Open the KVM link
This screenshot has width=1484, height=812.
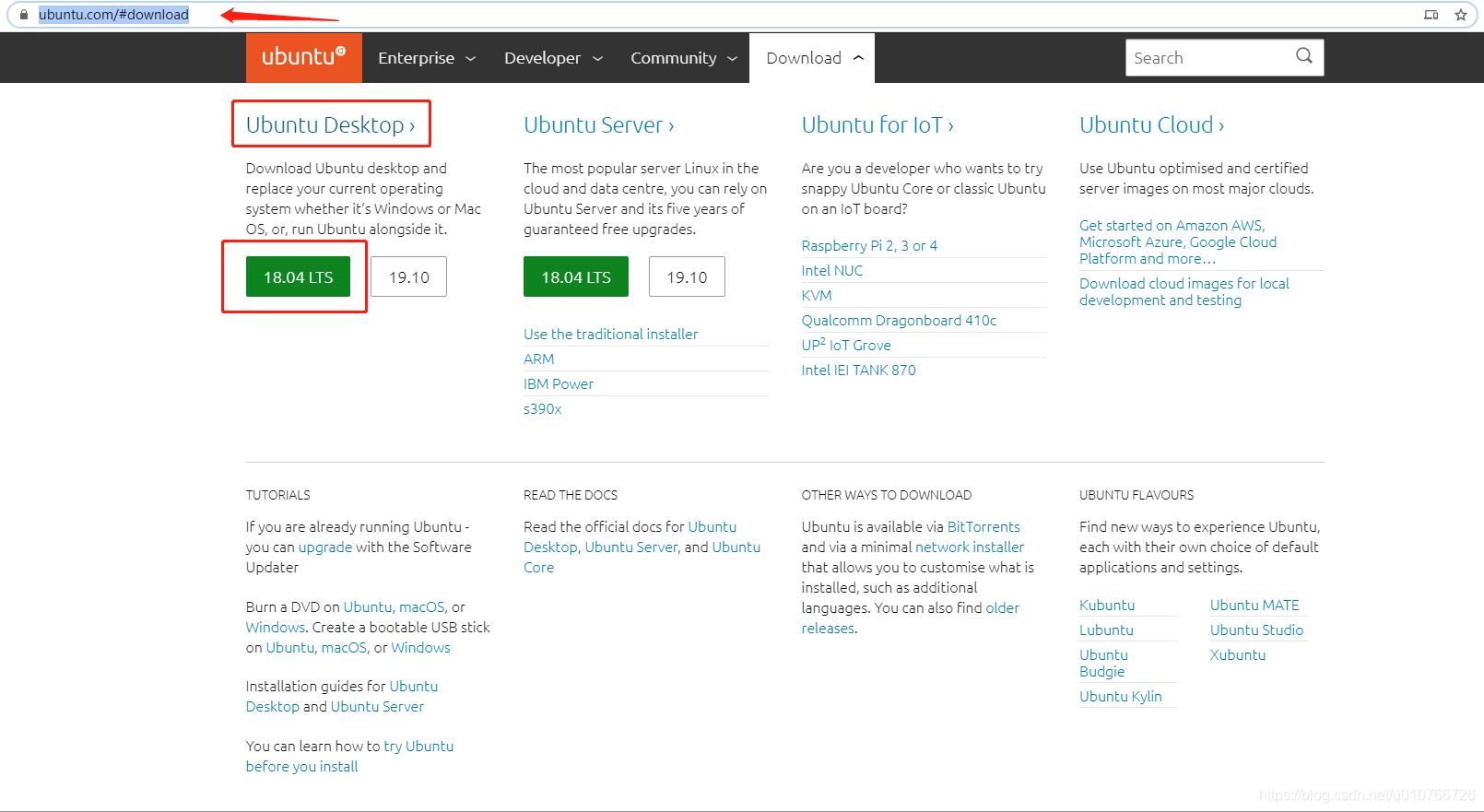(x=817, y=295)
